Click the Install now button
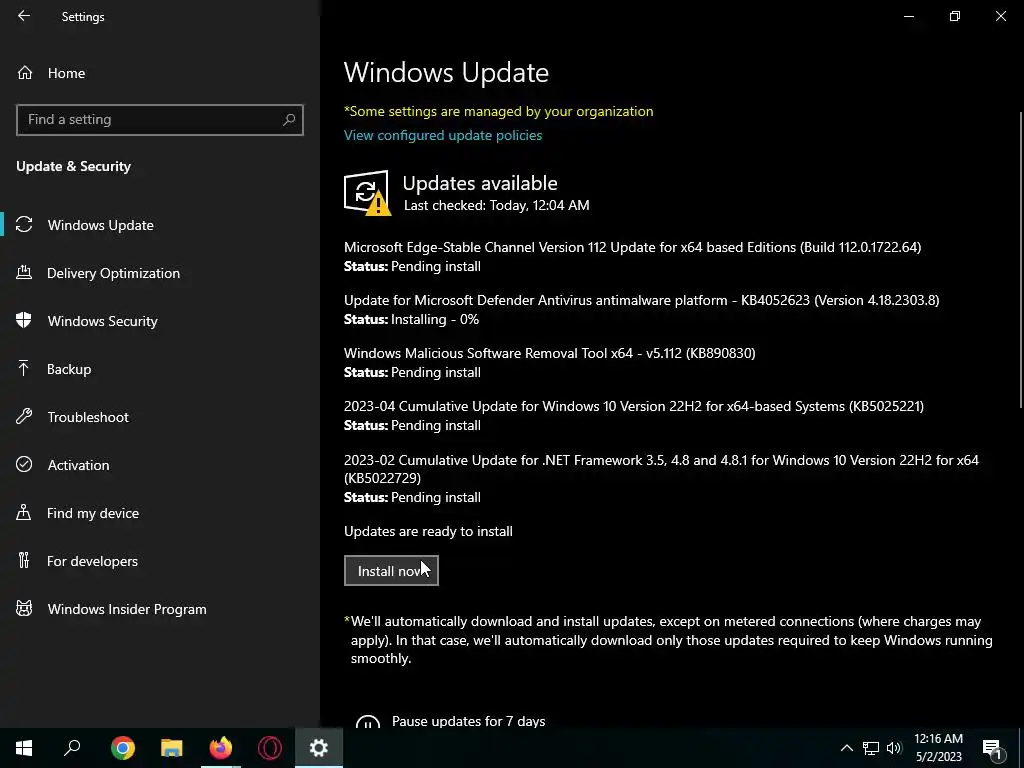 pos(391,571)
